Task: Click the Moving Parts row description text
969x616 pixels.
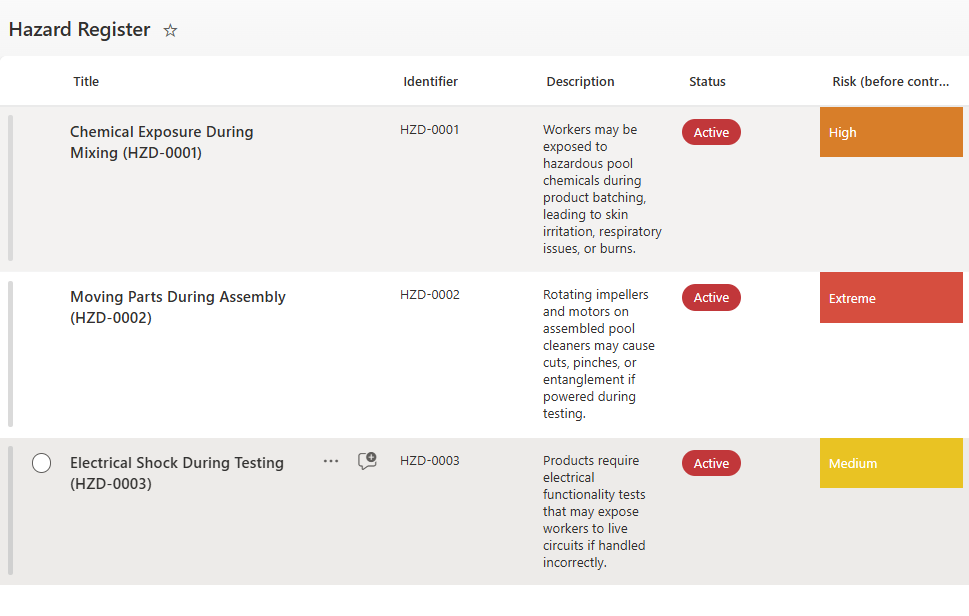Action: (598, 354)
